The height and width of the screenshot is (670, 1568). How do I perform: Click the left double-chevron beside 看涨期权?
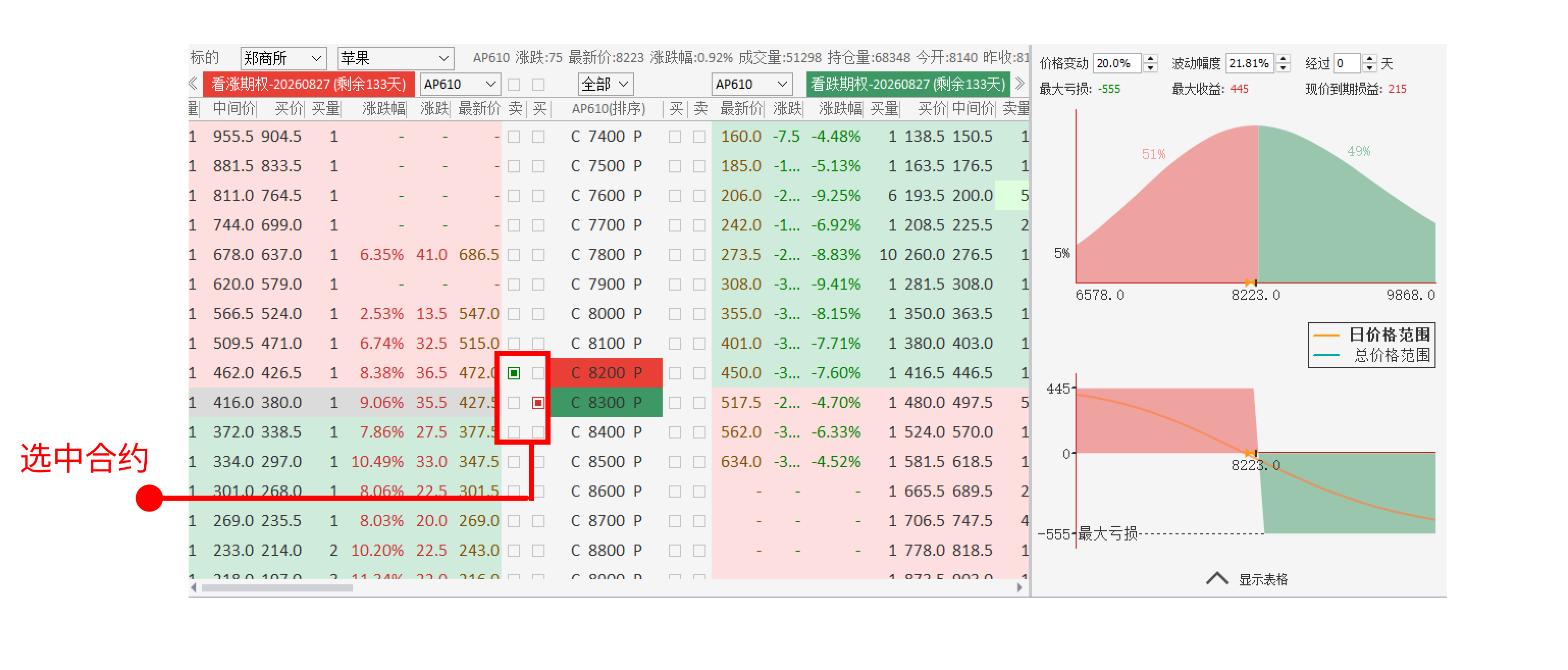(x=193, y=84)
